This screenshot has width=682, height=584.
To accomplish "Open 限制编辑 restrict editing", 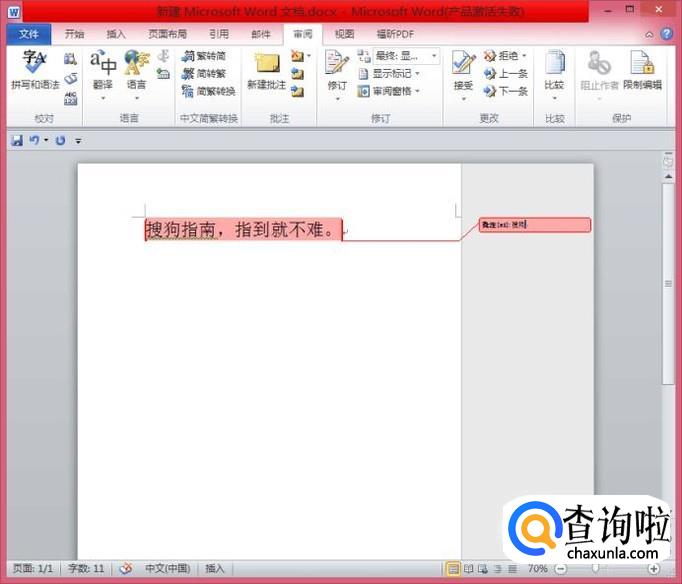I will [642, 70].
